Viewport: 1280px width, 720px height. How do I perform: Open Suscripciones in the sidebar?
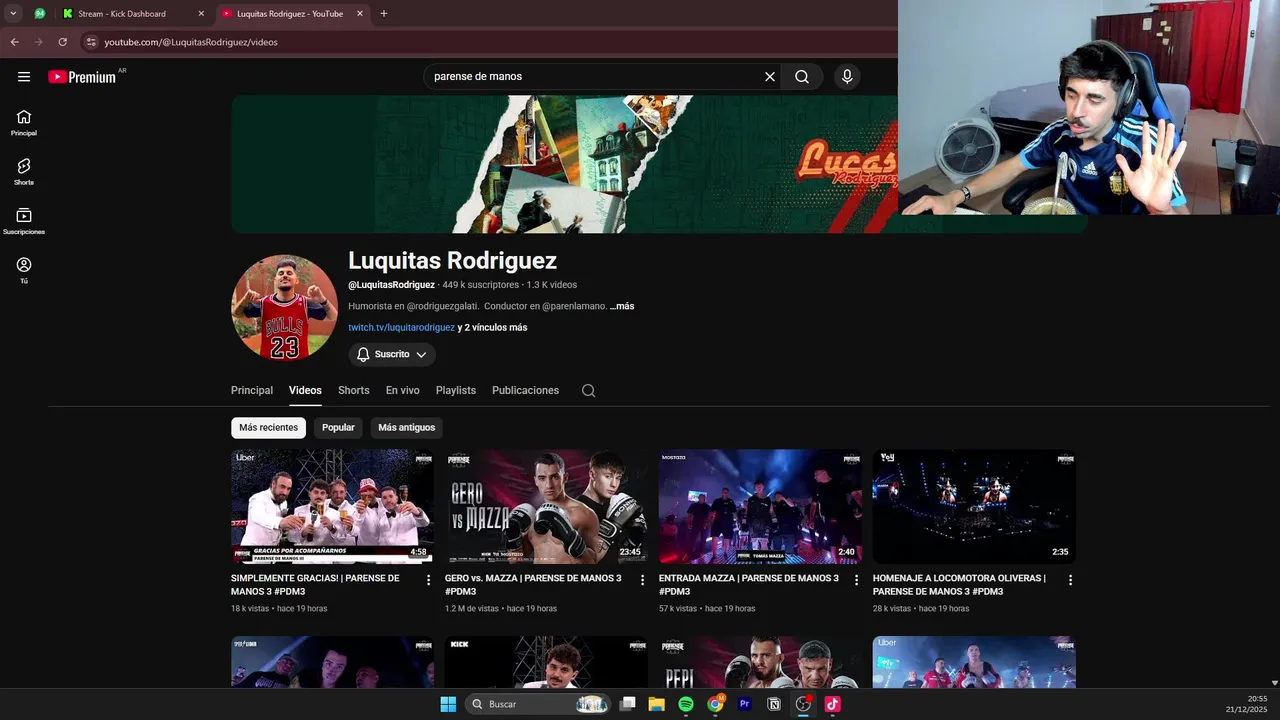click(x=24, y=221)
